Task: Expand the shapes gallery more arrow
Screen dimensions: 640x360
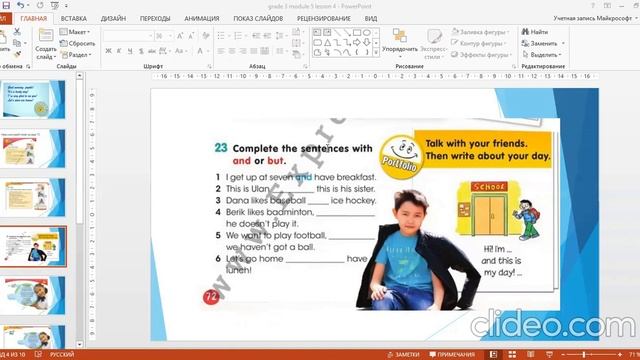Action: pos(376,52)
